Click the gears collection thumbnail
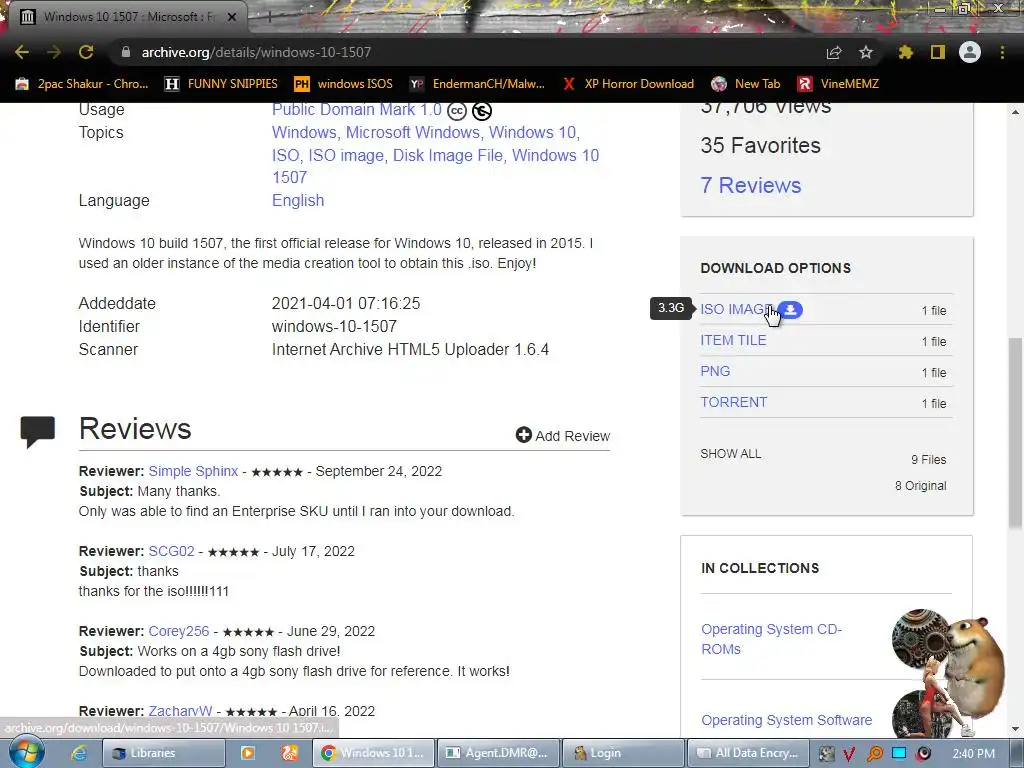Screen dimensions: 1024x768 (921, 640)
